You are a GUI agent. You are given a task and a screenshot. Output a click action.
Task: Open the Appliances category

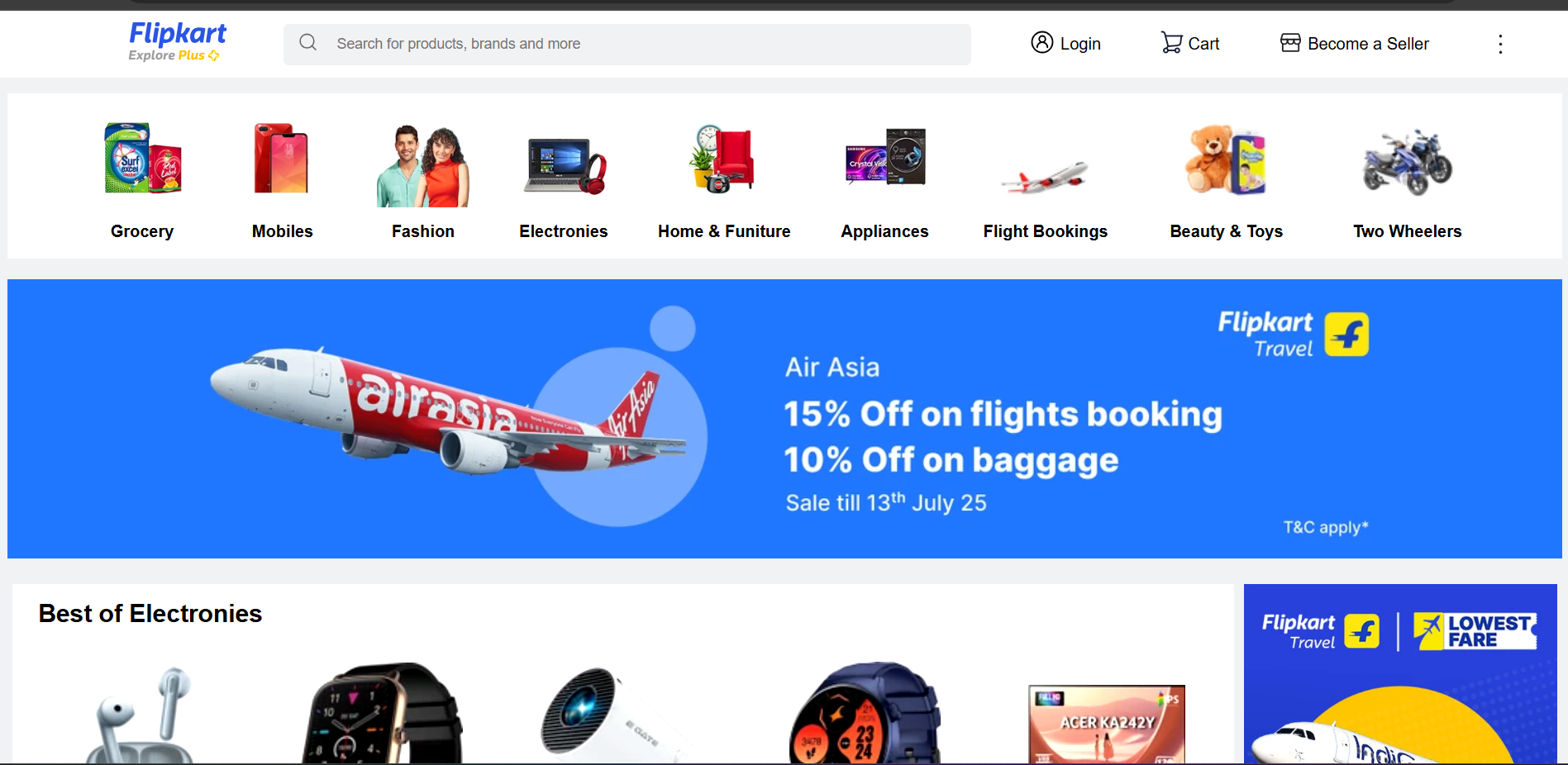click(884, 231)
